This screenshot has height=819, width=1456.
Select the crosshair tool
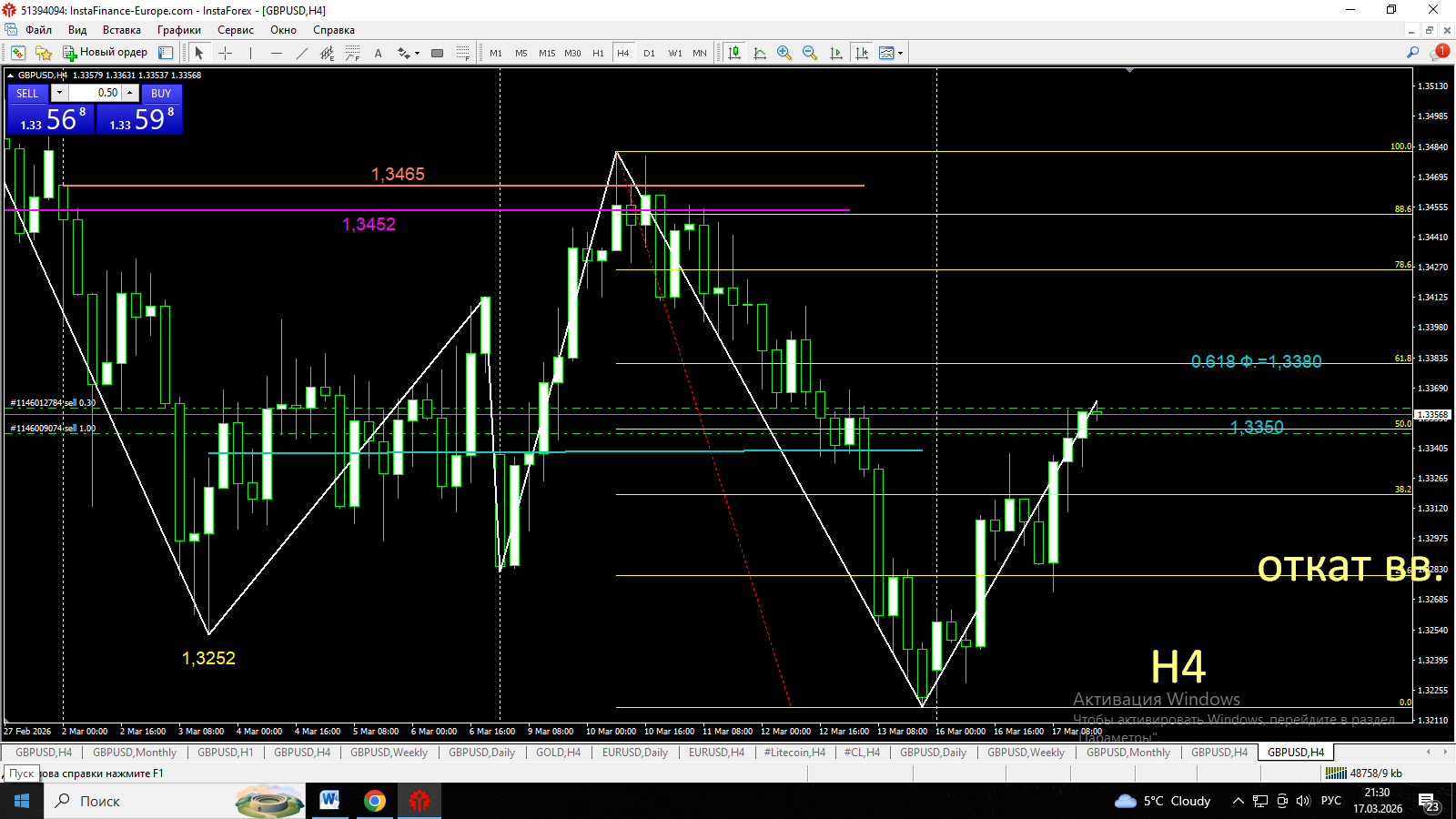226,53
